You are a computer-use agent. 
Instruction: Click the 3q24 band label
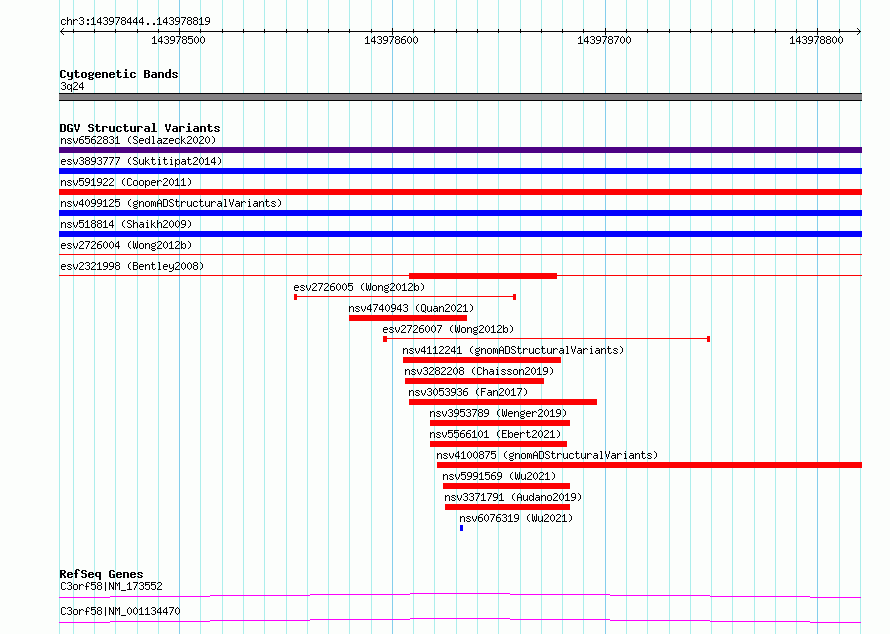(72, 86)
